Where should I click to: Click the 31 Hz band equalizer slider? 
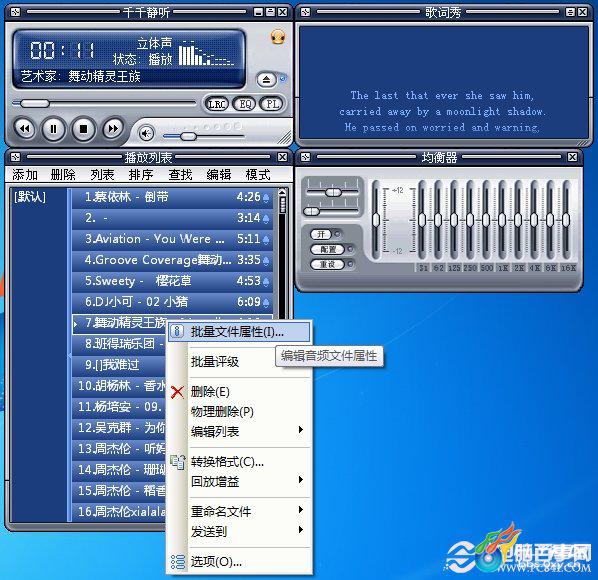(x=422, y=220)
